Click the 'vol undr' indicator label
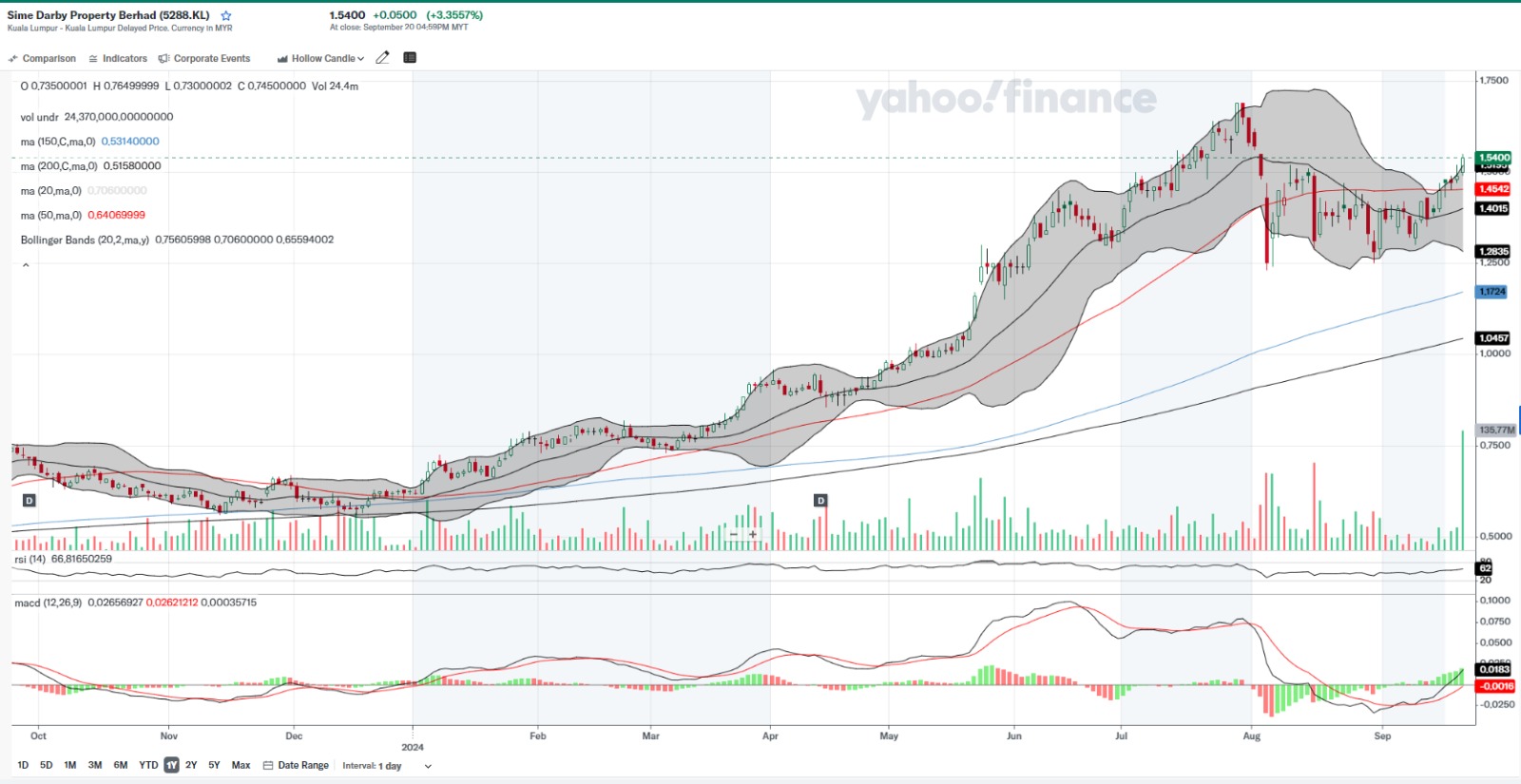Image resolution: width=1521 pixels, height=784 pixels. (40, 117)
